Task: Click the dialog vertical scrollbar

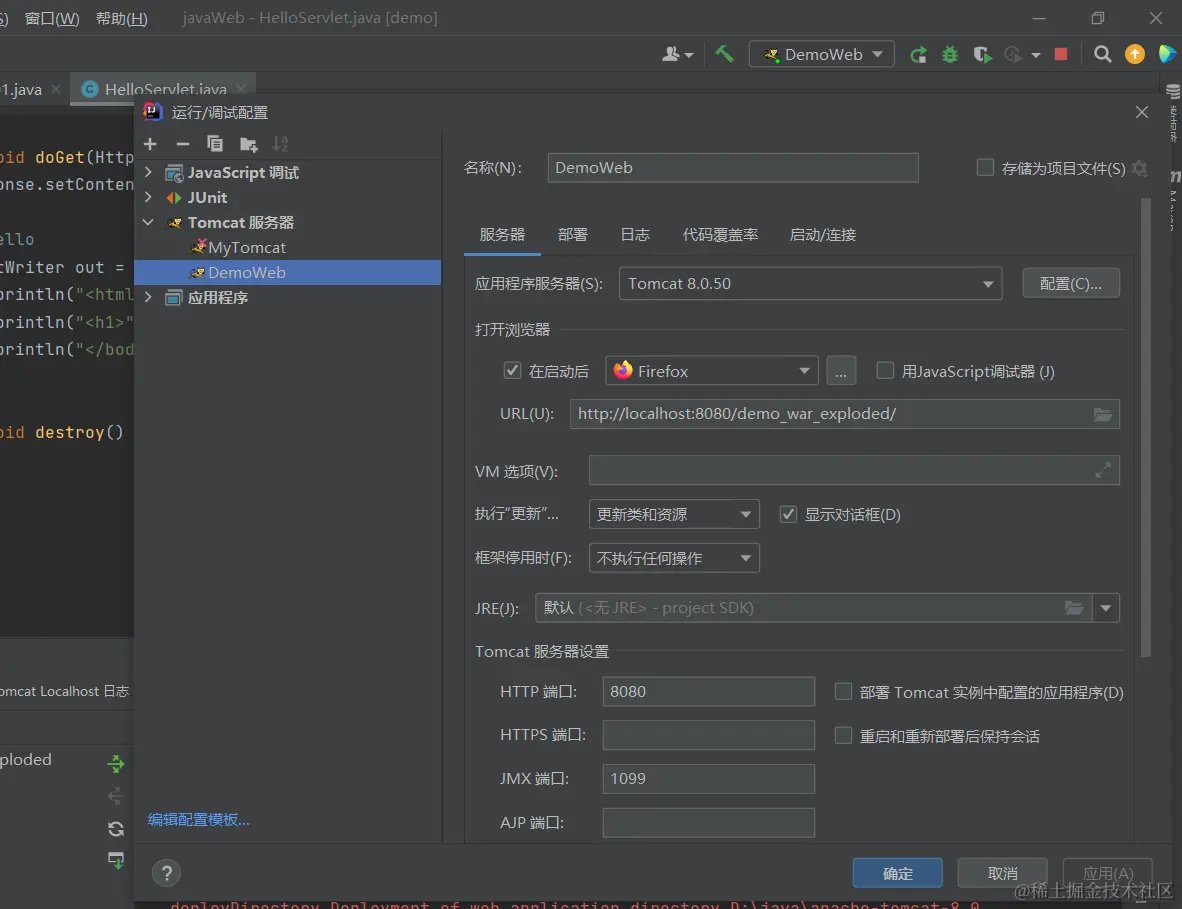Action: 1146,427
